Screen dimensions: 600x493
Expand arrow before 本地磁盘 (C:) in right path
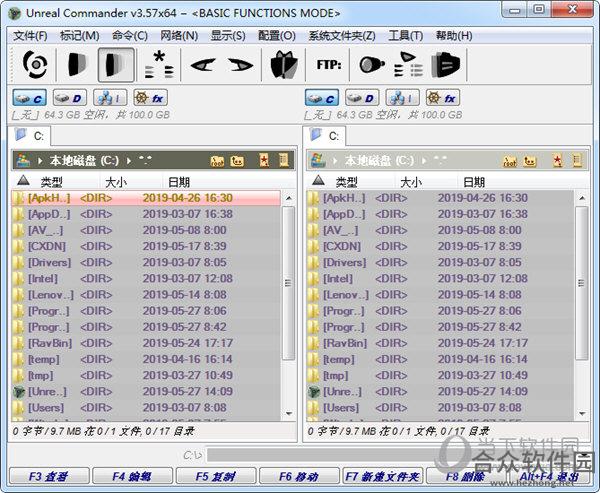335,161
